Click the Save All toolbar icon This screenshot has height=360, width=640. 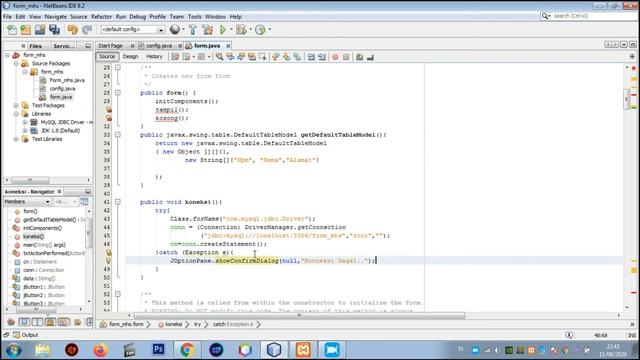pos(54,30)
